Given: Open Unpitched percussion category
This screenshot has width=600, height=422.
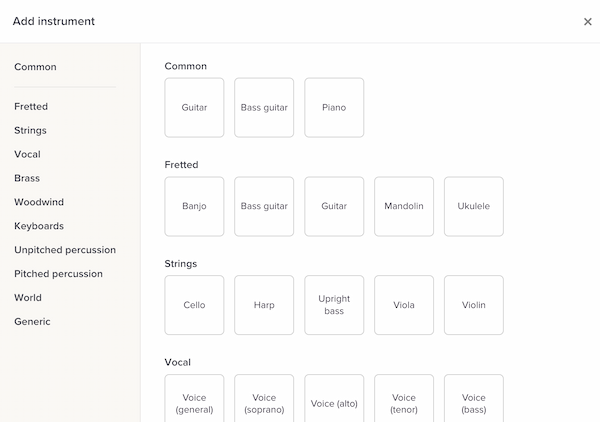Looking at the screenshot, I should (65, 250).
